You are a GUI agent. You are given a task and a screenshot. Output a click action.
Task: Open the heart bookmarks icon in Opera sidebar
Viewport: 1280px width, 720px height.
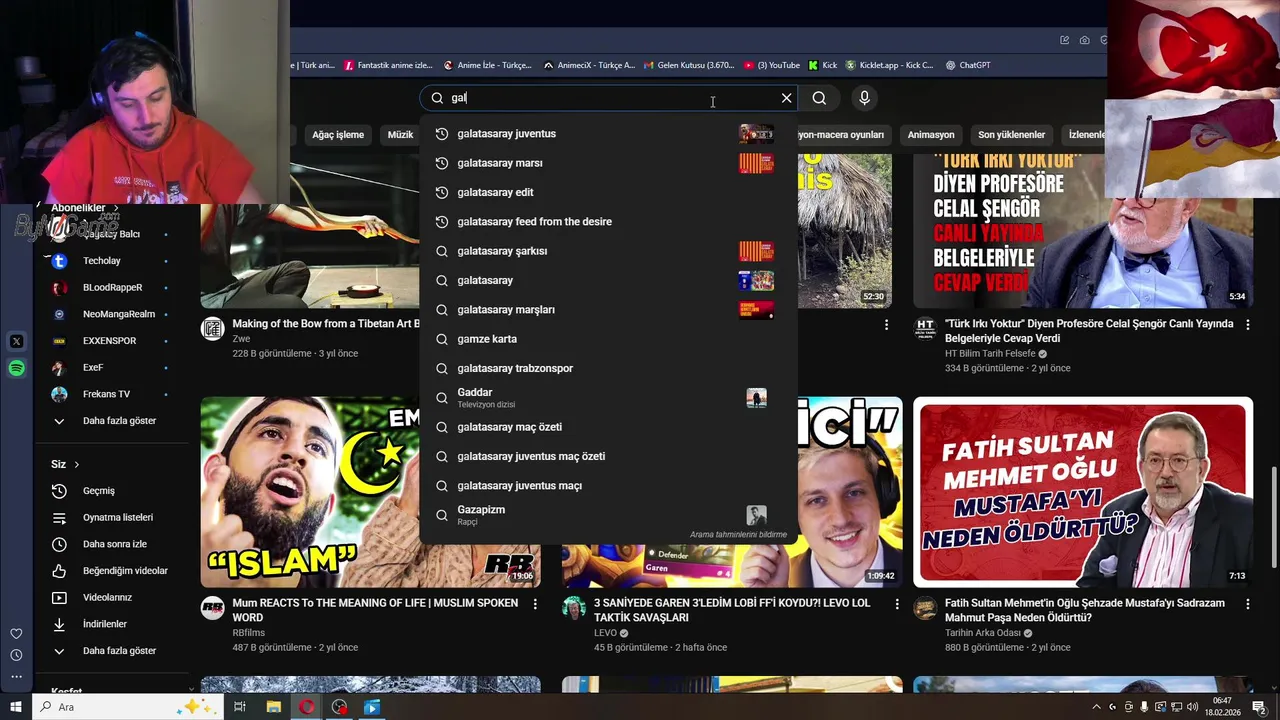[16, 634]
